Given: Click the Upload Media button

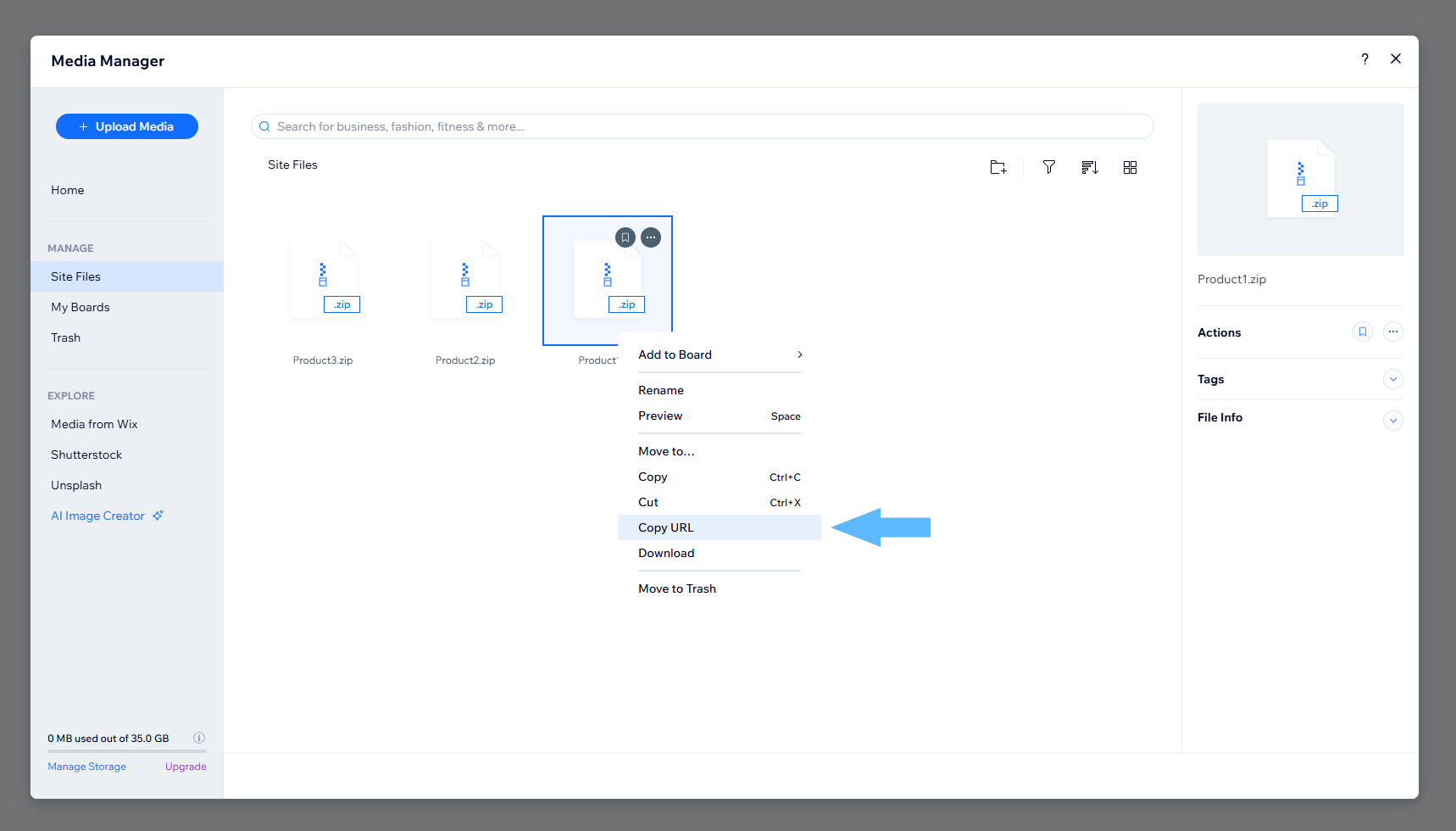Looking at the screenshot, I should pyautogui.click(x=127, y=126).
